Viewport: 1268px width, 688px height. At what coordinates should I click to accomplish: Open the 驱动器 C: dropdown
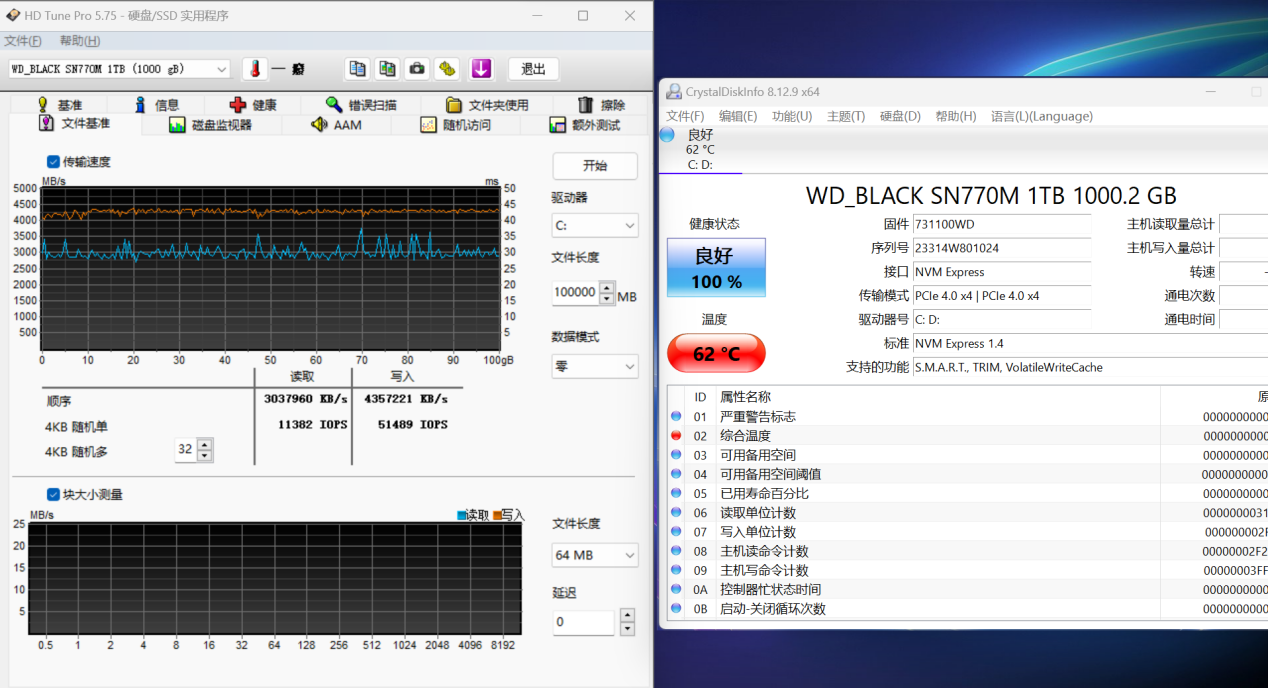[x=629, y=226]
